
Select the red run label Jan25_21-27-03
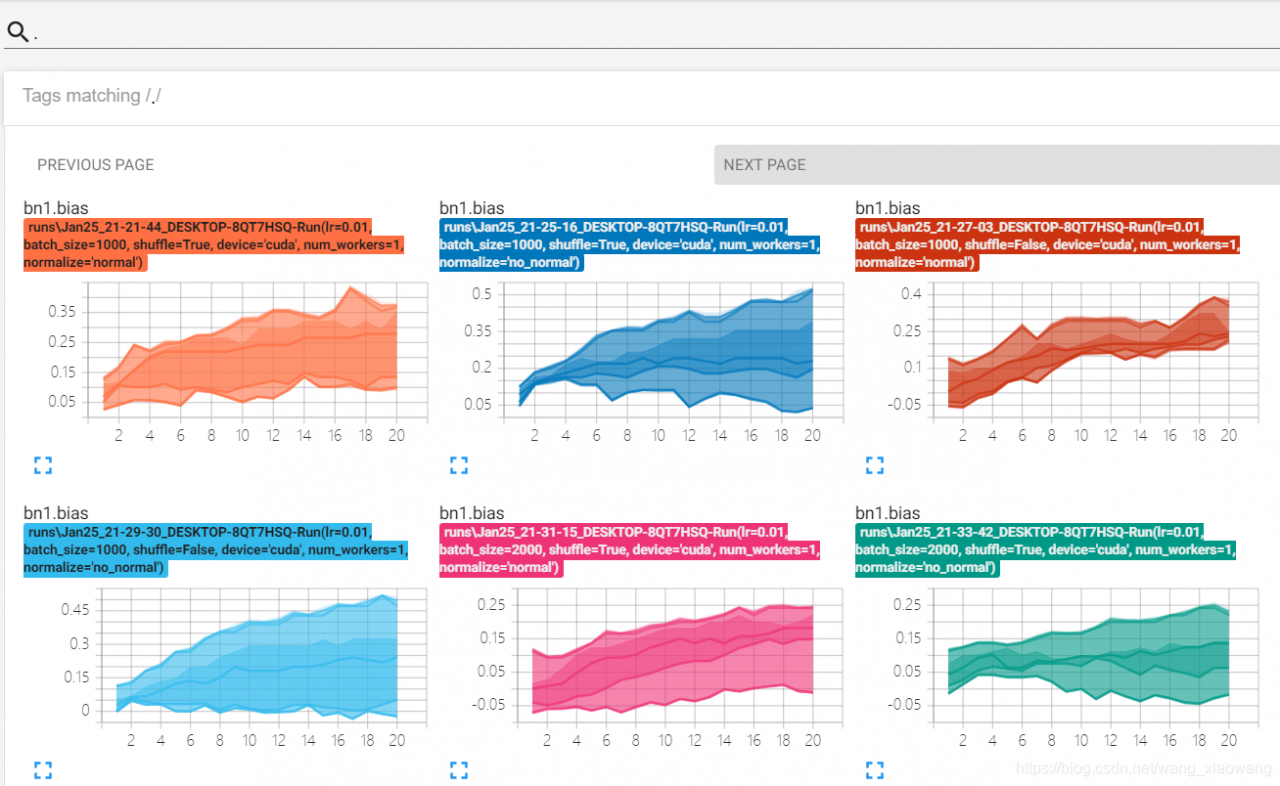point(1046,245)
